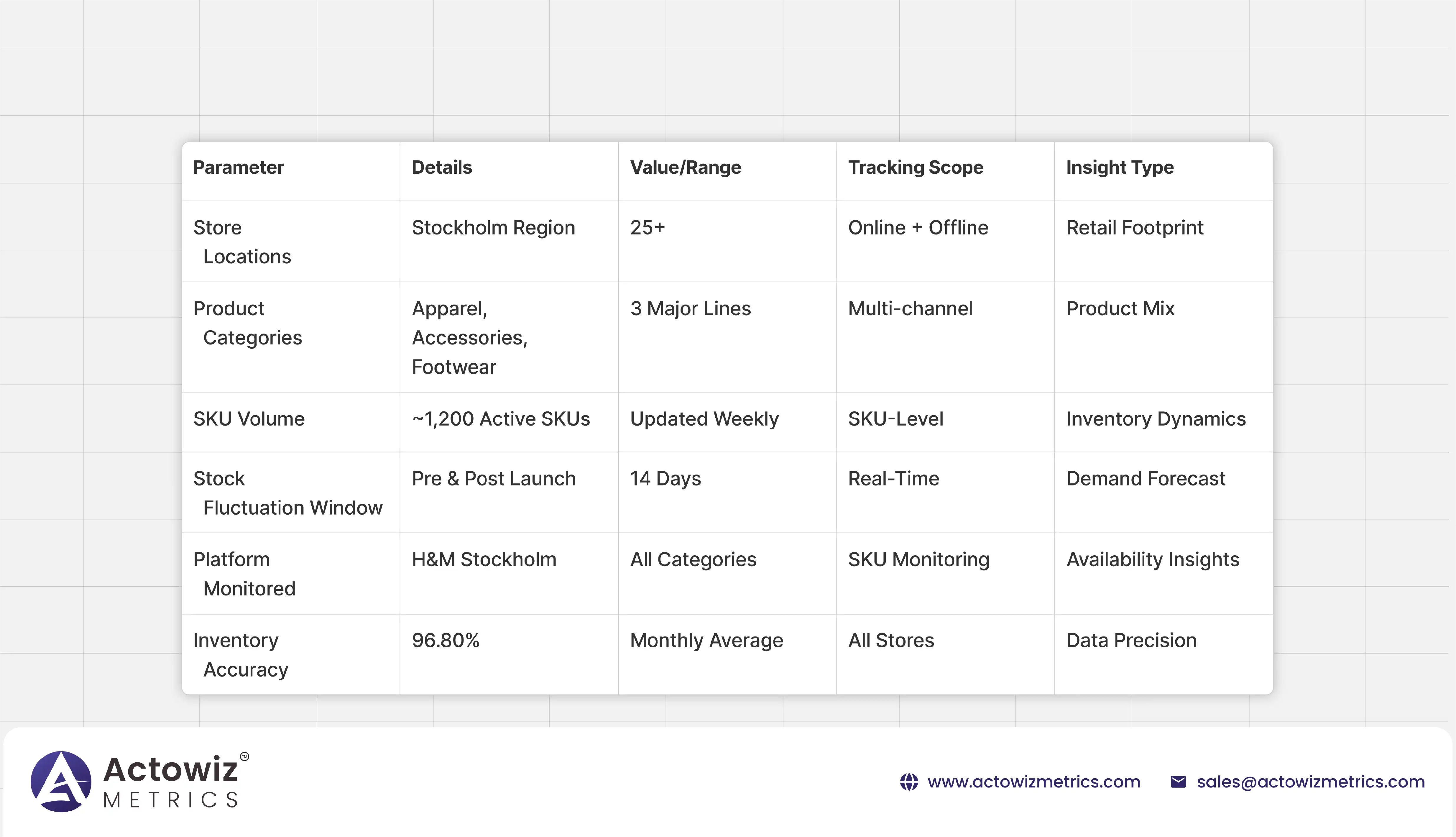Click the Actowiz Metrics wordmark text
The image size is (1456, 837).
coord(171,782)
